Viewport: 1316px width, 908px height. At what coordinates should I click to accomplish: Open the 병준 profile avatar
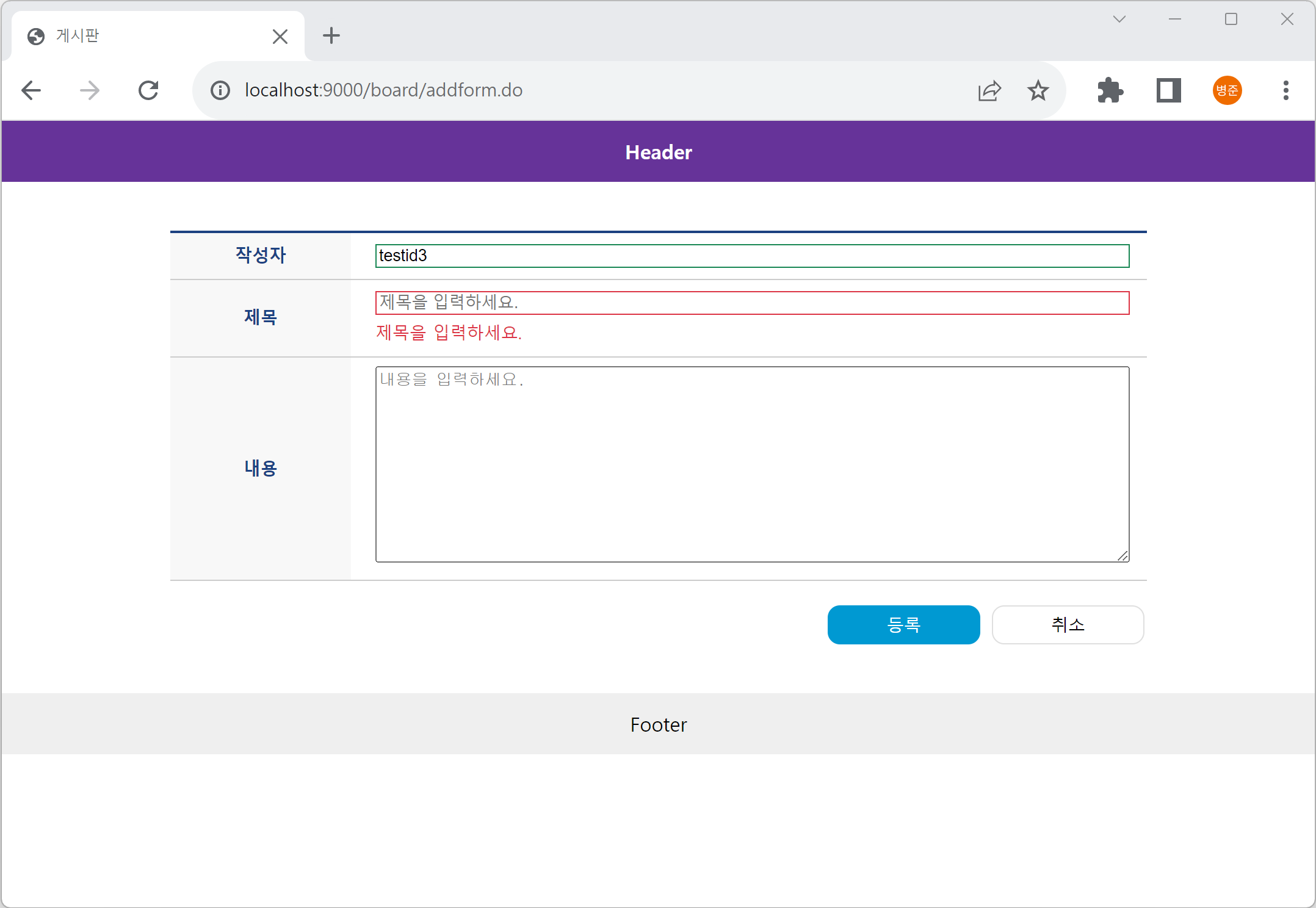pos(1227,91)
